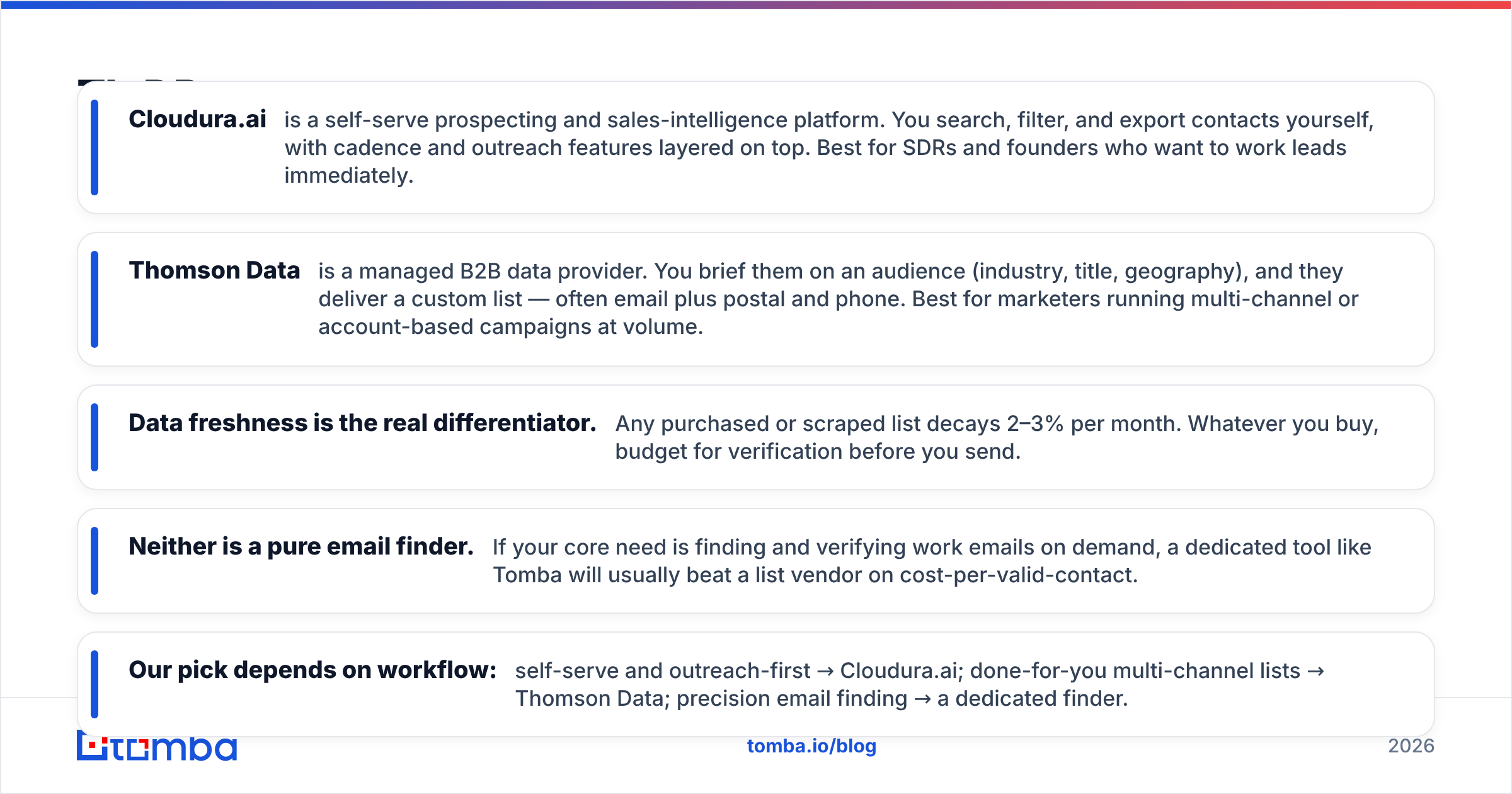Screen dimensions: 1512x794
Task: Click the blue accent bar on the Cloudura.ai card
Action: coord(94,147)
